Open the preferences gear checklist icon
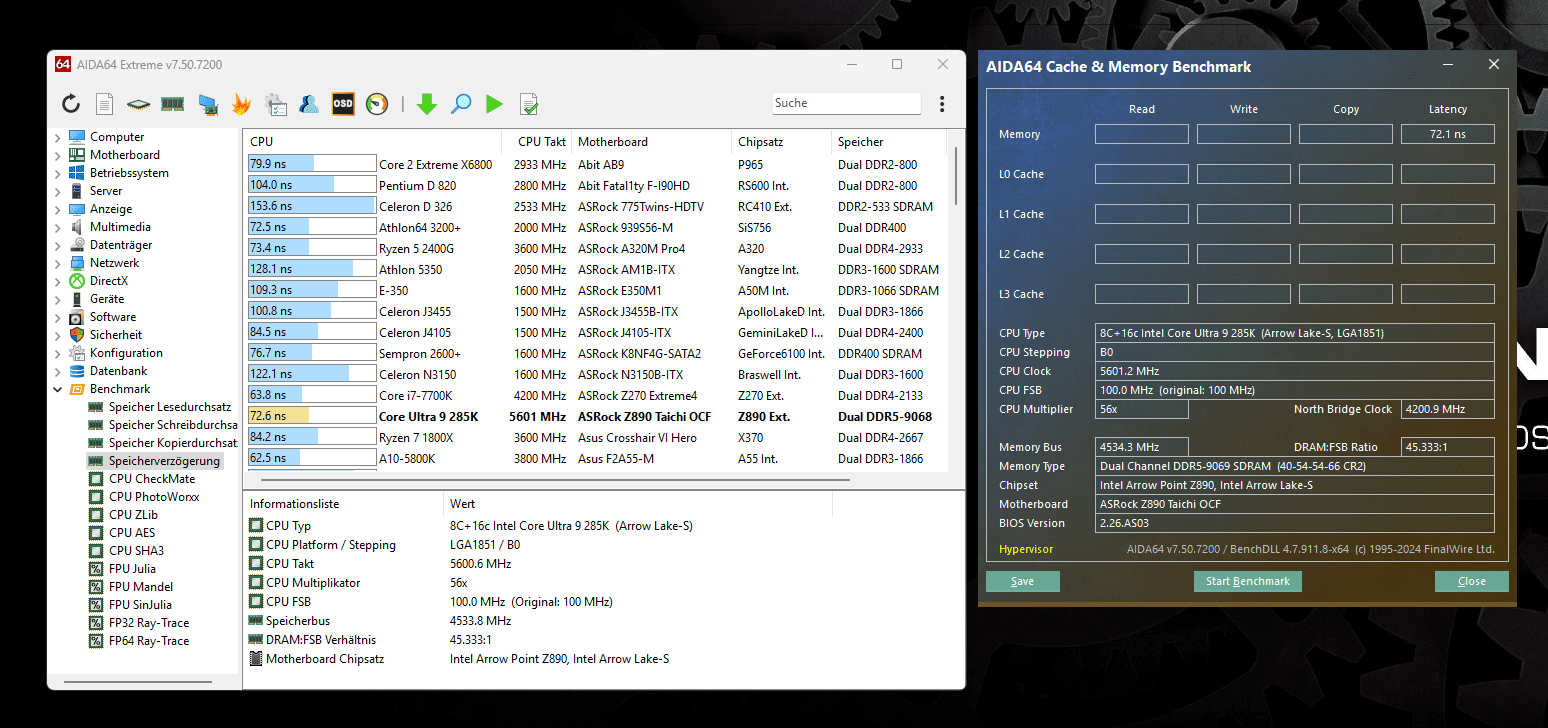 276,103
